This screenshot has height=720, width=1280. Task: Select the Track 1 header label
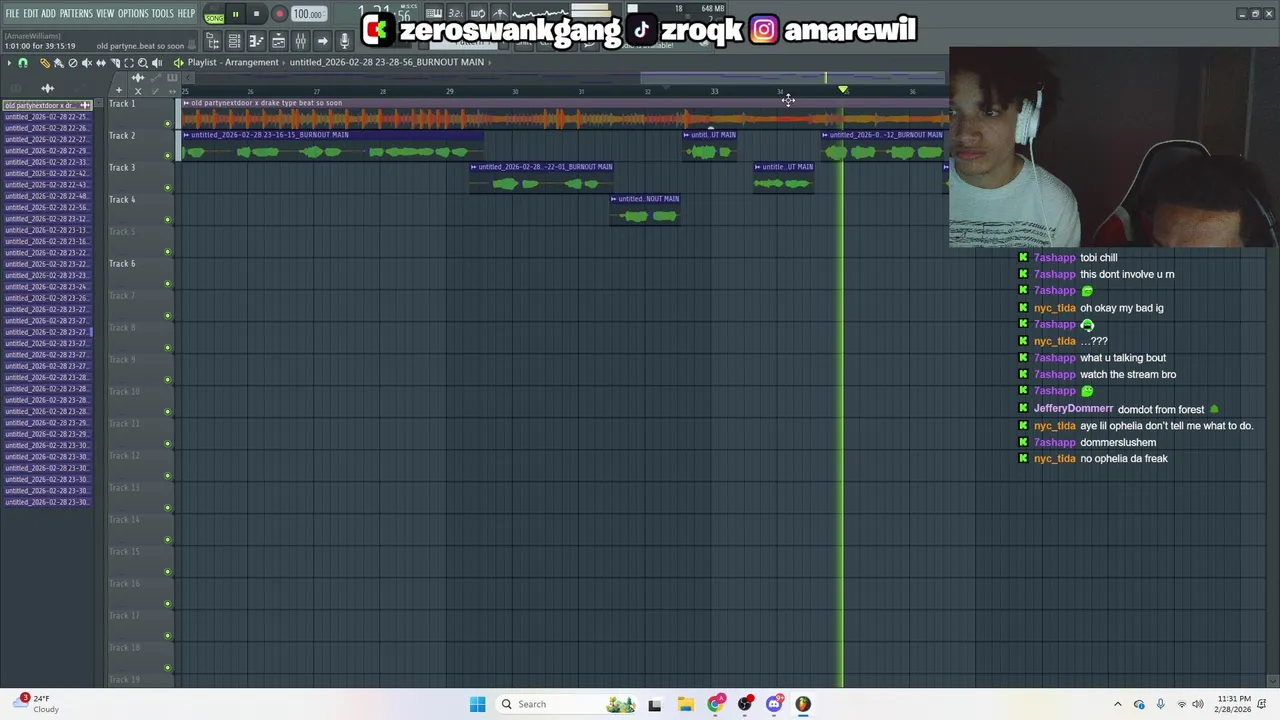point(122,104)
